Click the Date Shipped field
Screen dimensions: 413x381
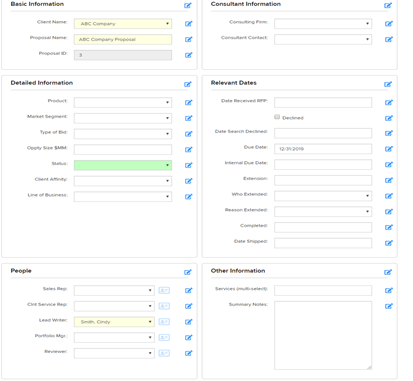(x=323, y=243)
